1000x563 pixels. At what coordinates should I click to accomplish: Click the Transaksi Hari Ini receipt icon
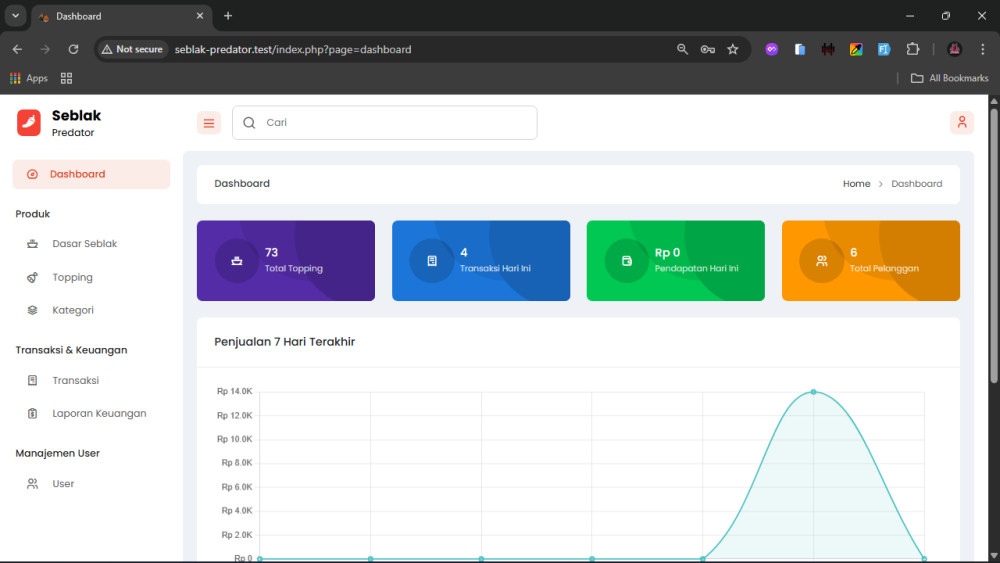click(432, 261)
